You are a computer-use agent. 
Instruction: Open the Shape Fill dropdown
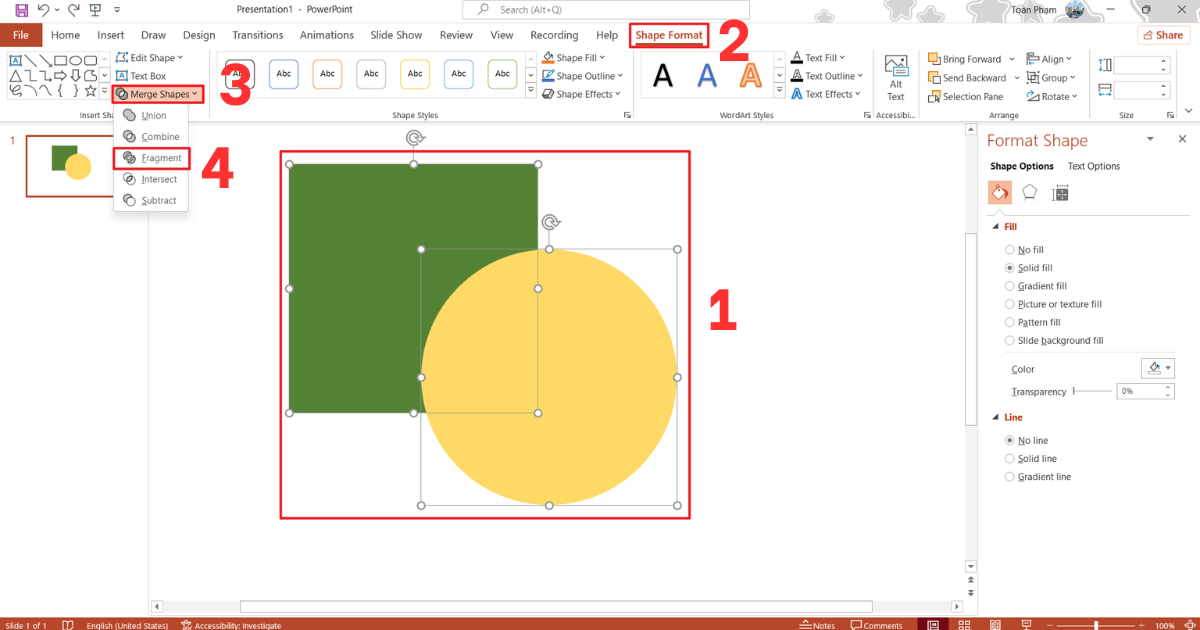pyautogui.click(x=573, y=58)
